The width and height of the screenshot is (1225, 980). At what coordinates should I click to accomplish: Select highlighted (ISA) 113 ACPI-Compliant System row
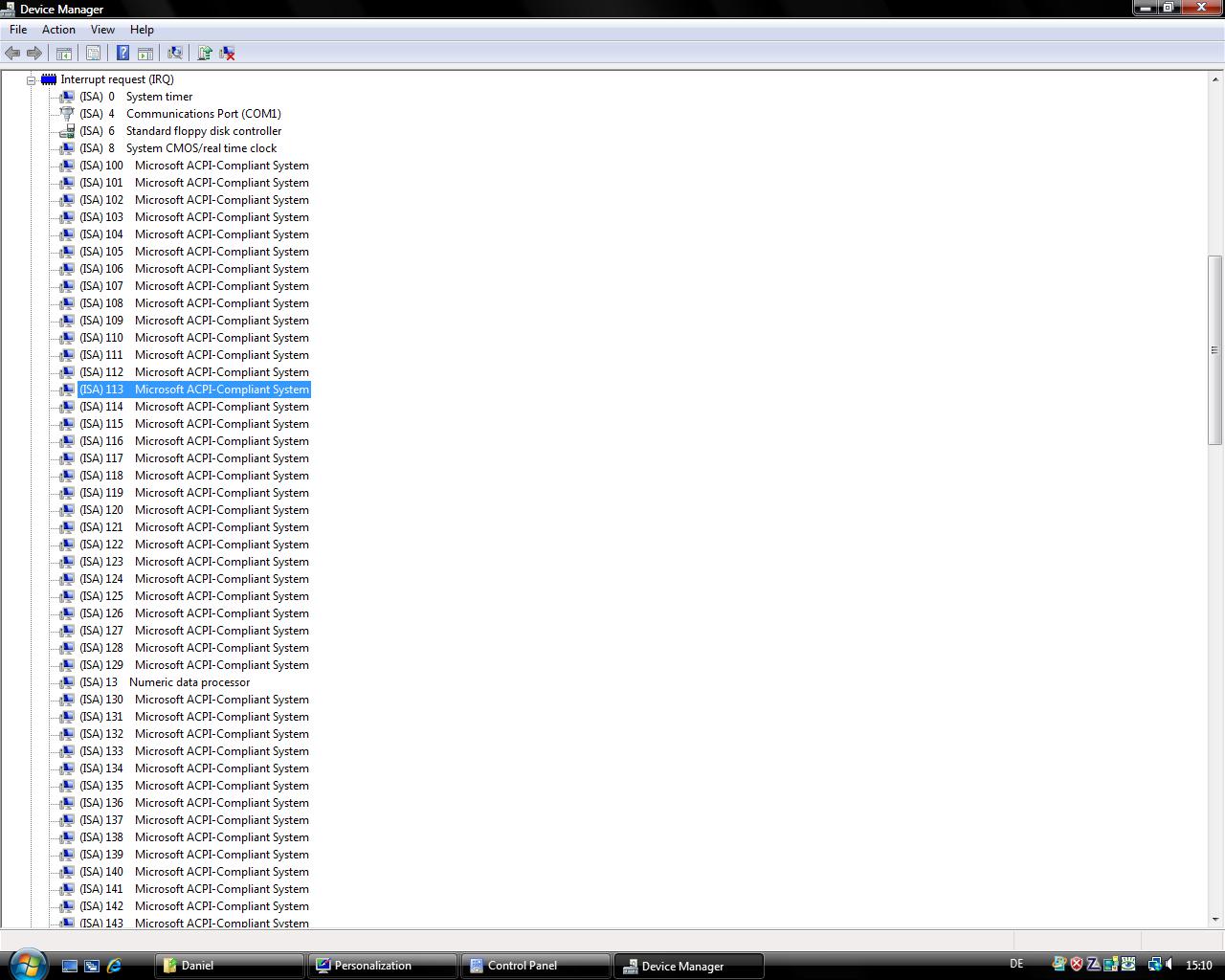[194, 390]
